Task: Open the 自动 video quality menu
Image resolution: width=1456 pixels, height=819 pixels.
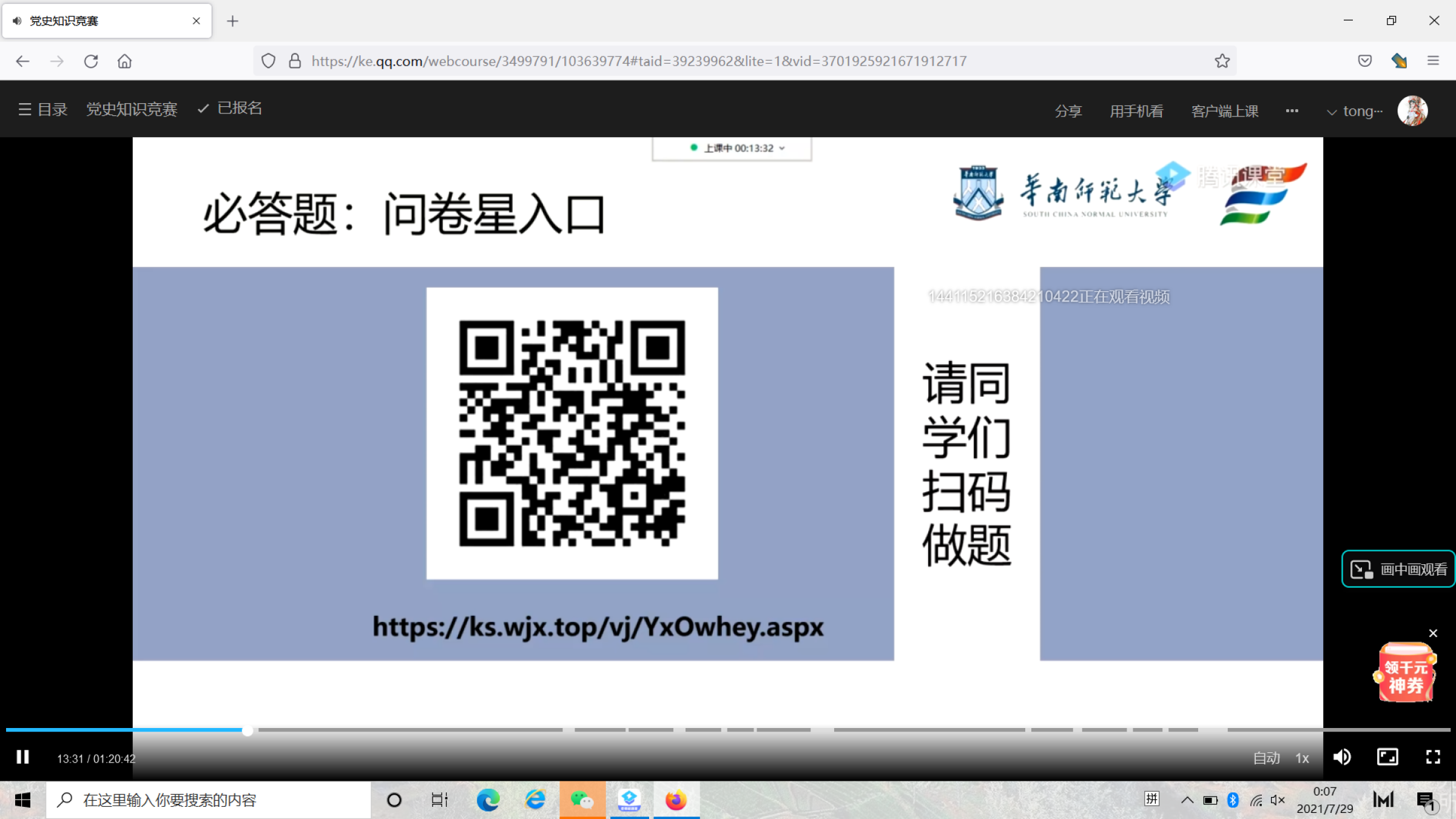Action: tap(1267, 758)
